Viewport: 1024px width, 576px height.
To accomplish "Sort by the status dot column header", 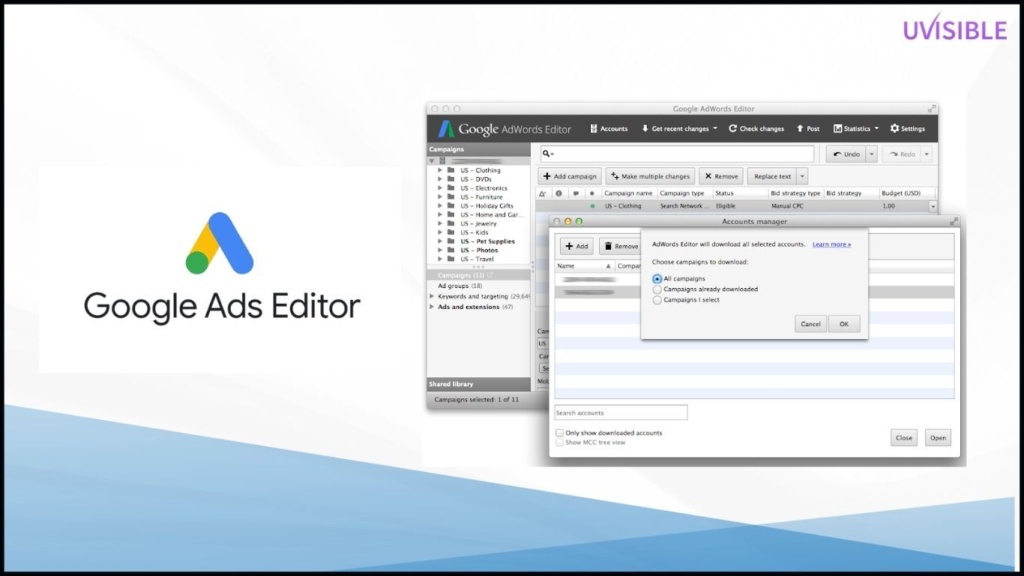I will point(592,193).
